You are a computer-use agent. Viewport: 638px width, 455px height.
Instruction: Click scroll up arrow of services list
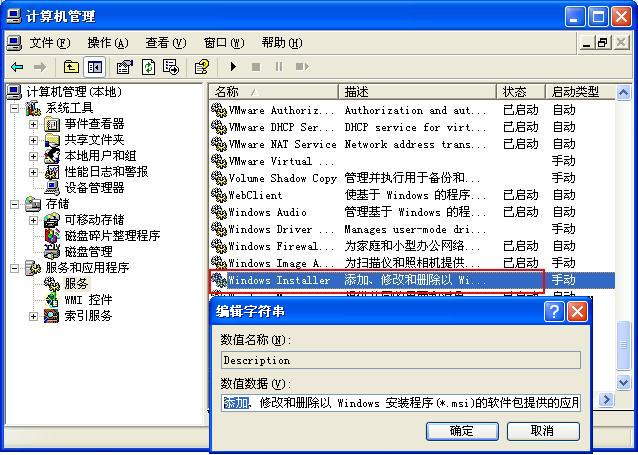click(x=623, y=93)
